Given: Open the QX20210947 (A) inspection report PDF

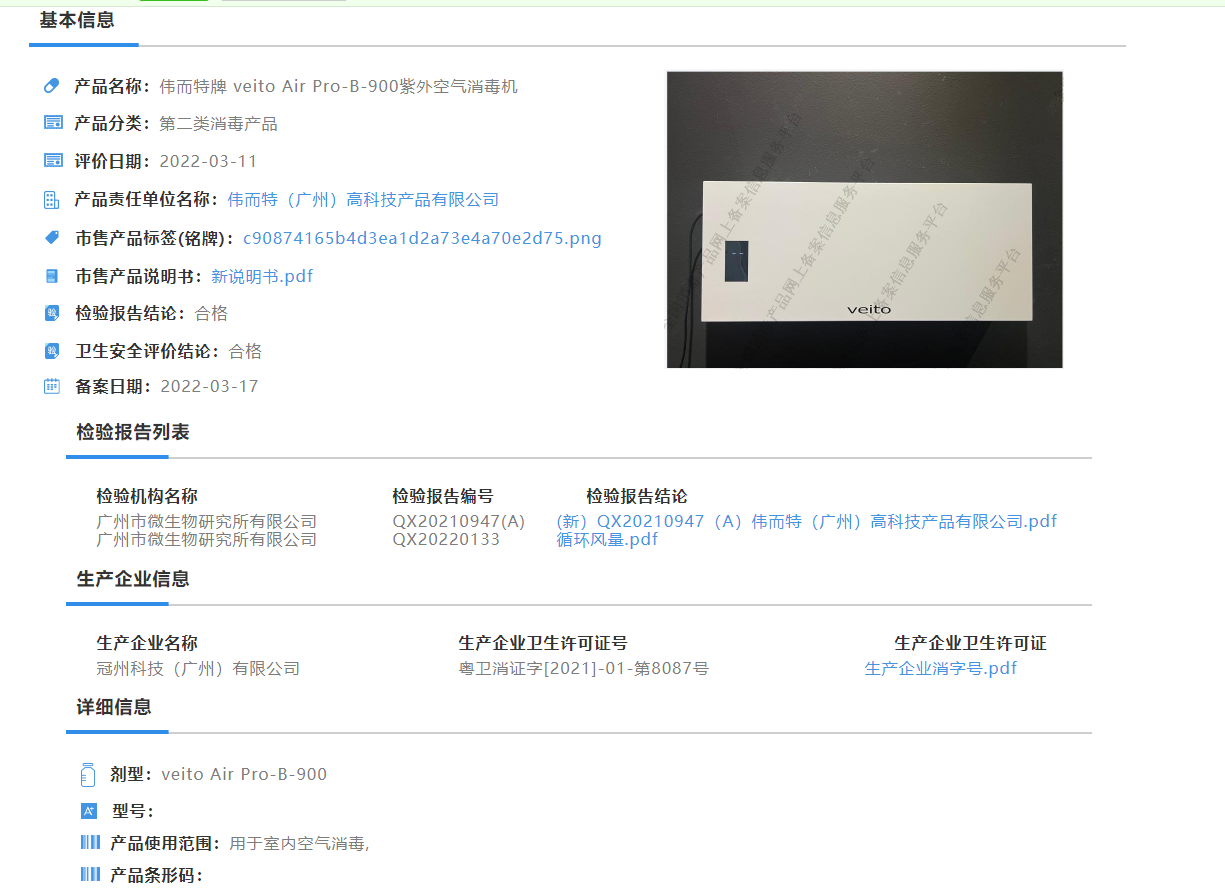Looking at the screenshot, I should pos(806,521).
